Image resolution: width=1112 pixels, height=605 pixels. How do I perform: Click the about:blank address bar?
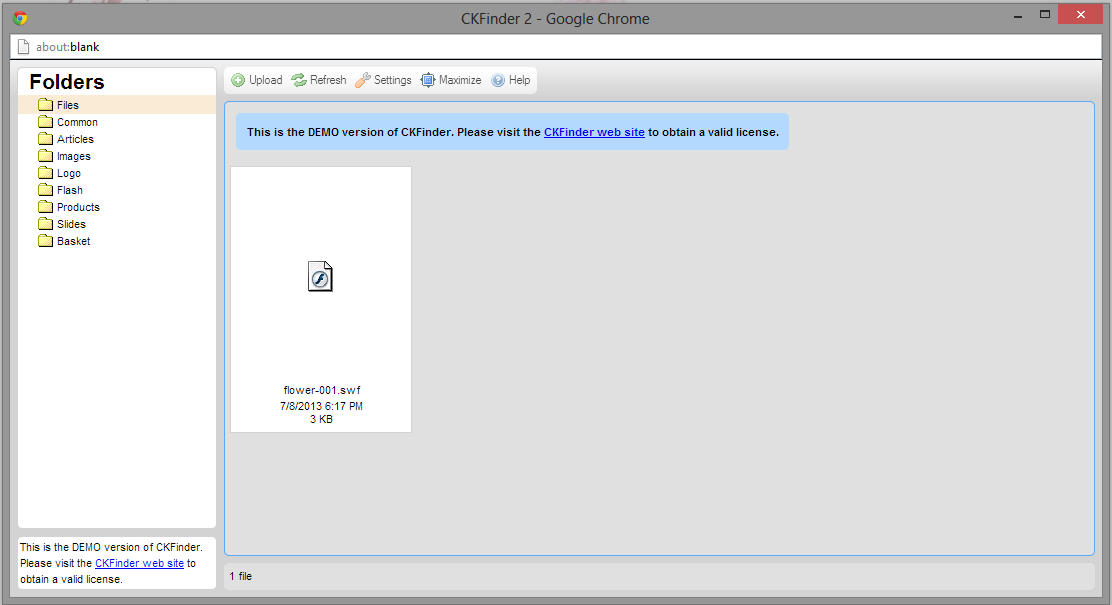[x=556, y=47]
